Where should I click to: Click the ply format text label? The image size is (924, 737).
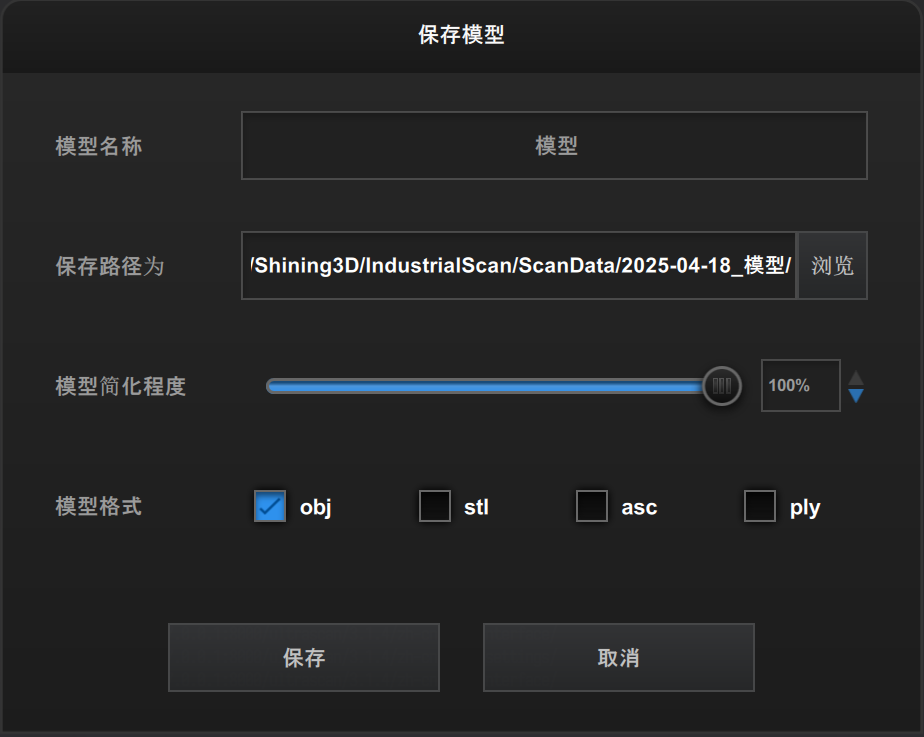[805, 508]
